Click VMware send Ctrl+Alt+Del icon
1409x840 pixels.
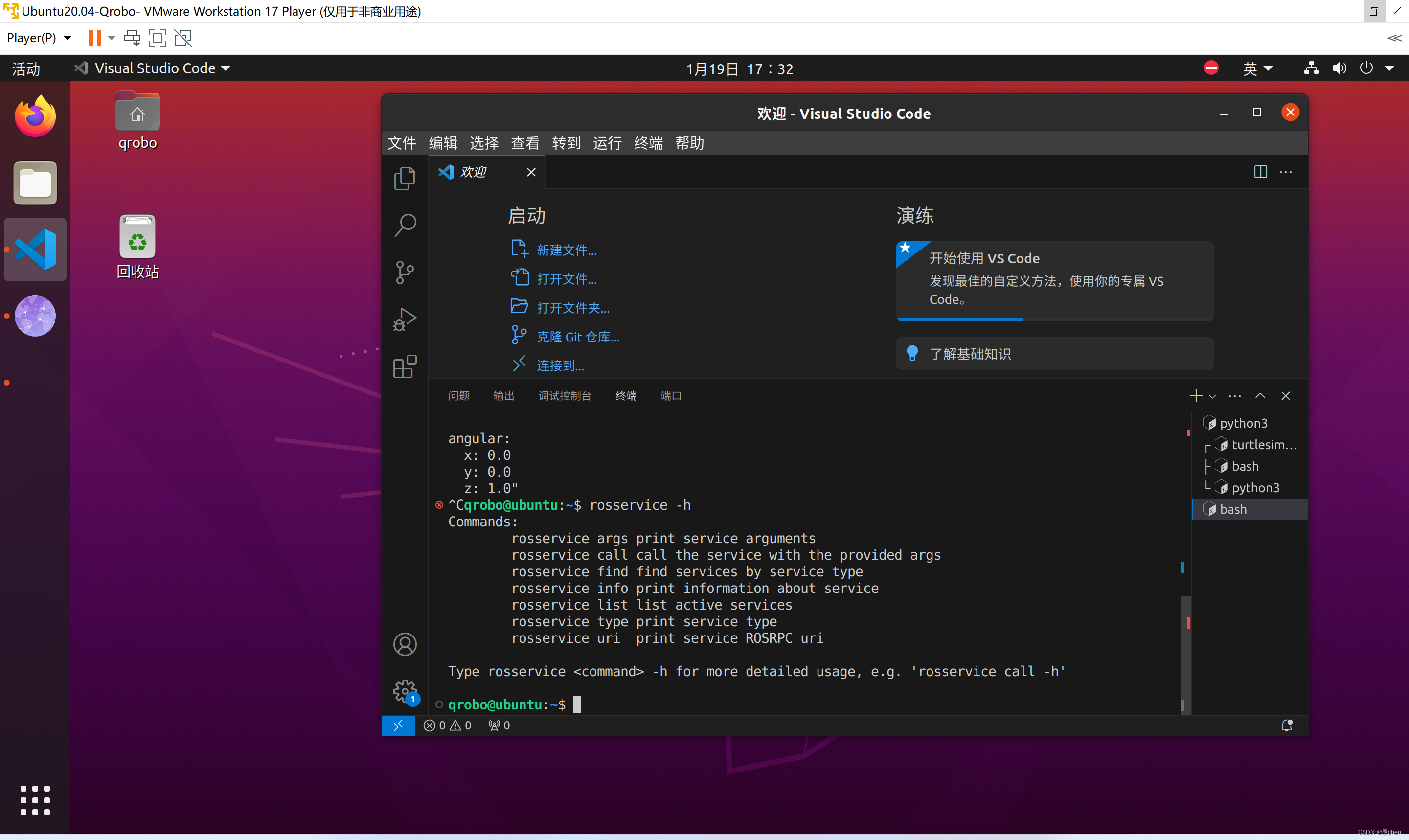pos(132,38)
